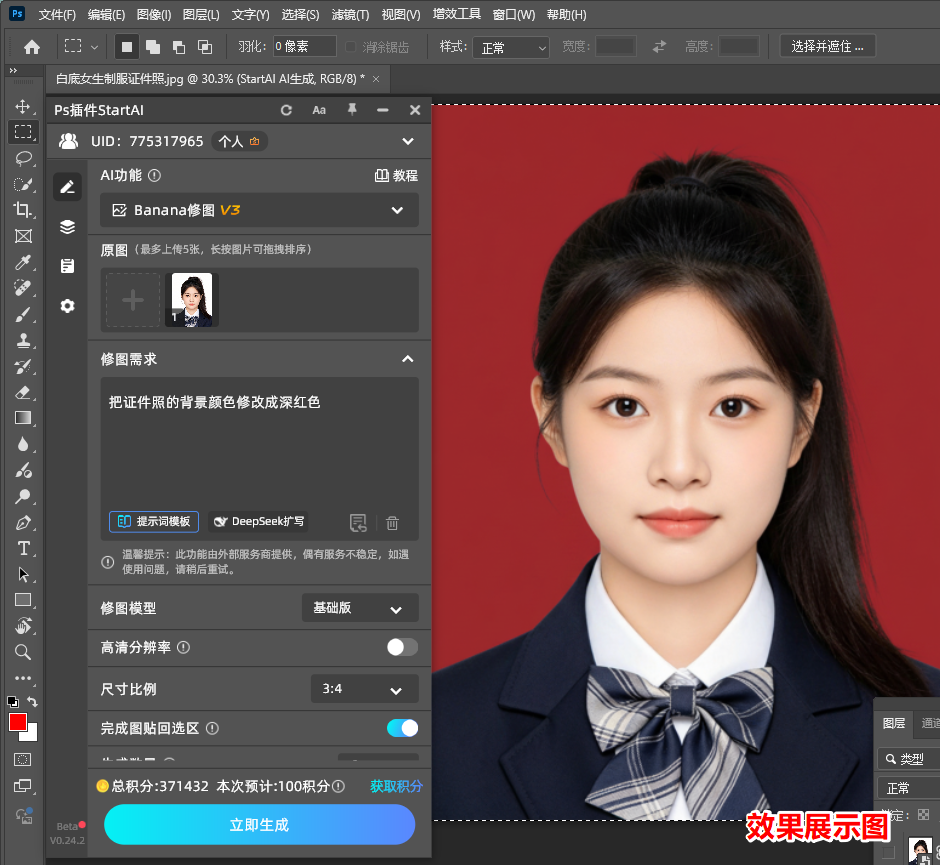Open the 图层(L) menu
Image resolution: width=940 pixels, height=865 pixels.
201,14
